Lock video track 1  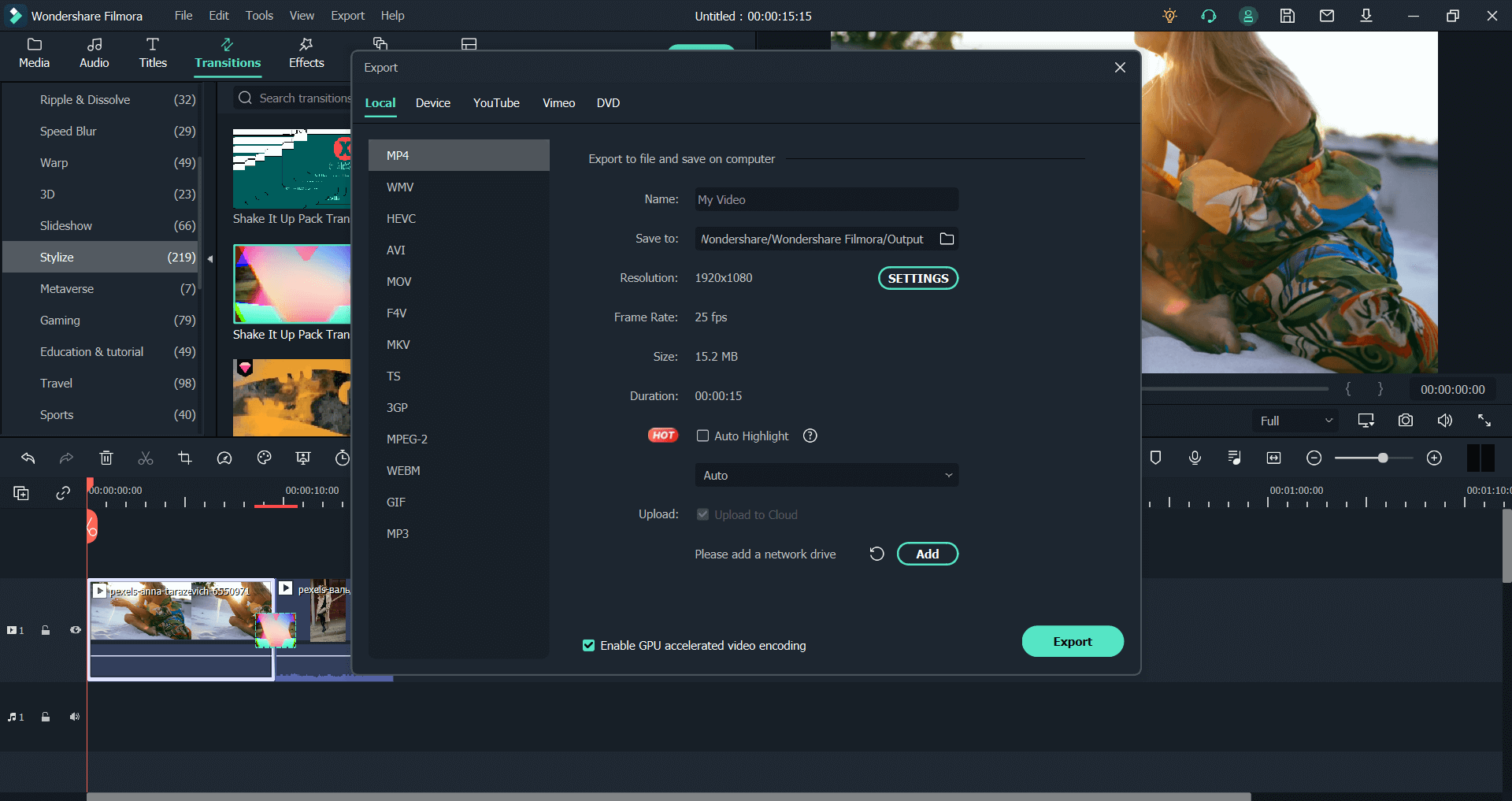(46, 630)
